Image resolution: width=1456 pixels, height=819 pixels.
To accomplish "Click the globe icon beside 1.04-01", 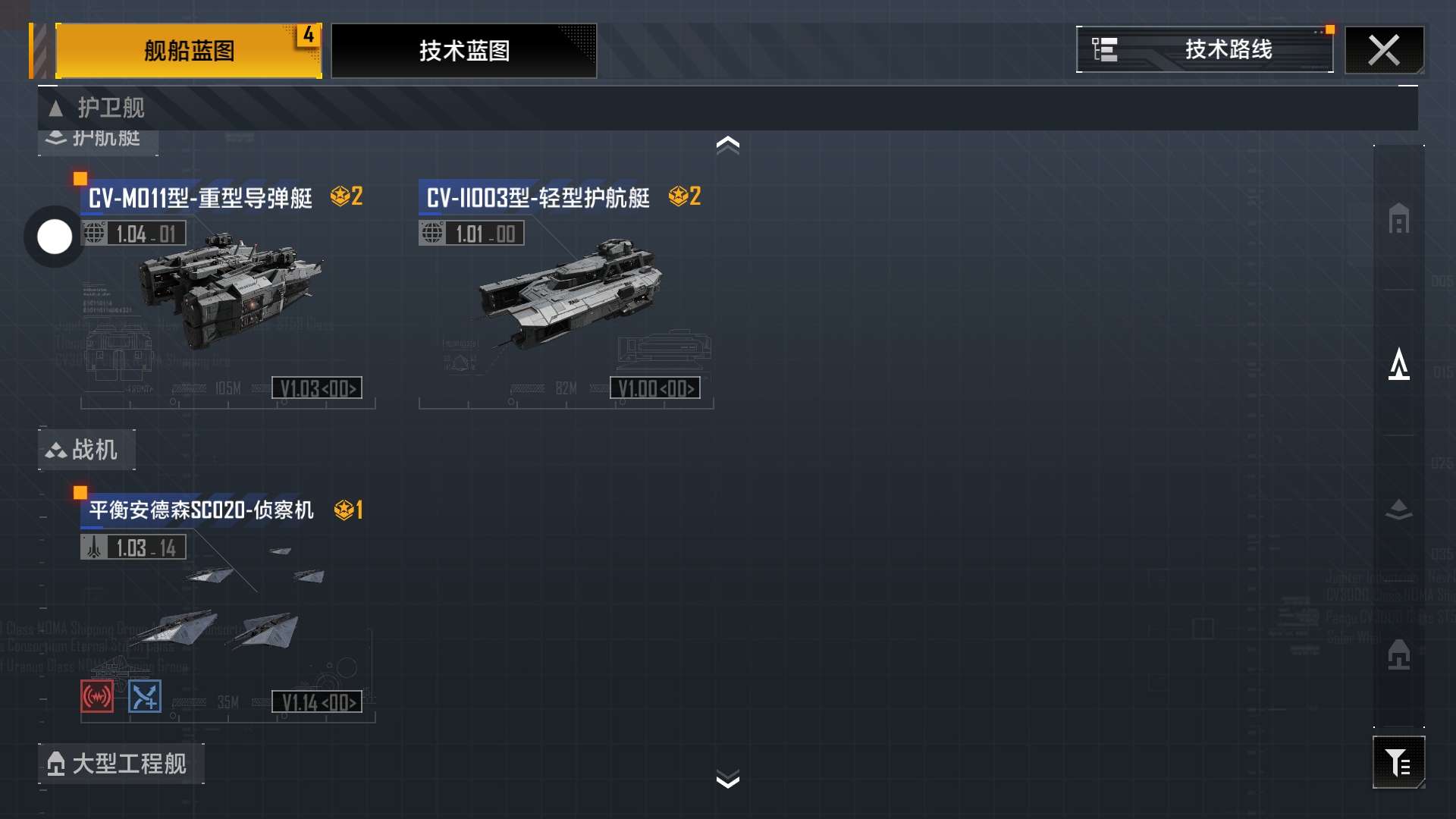I will pyautogui.click(x=94, y=234).
